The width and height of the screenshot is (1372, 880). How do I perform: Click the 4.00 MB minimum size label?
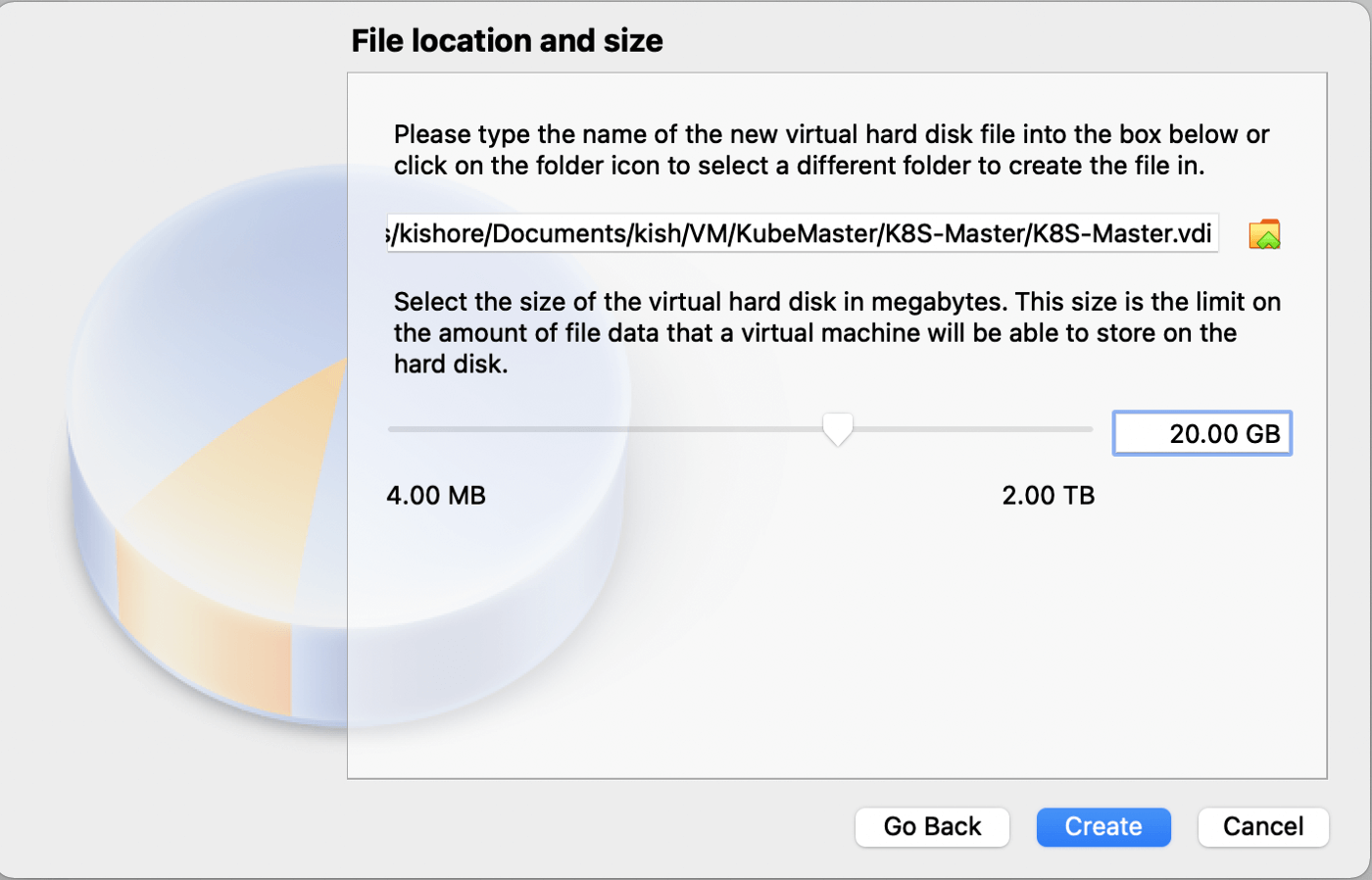436,496
